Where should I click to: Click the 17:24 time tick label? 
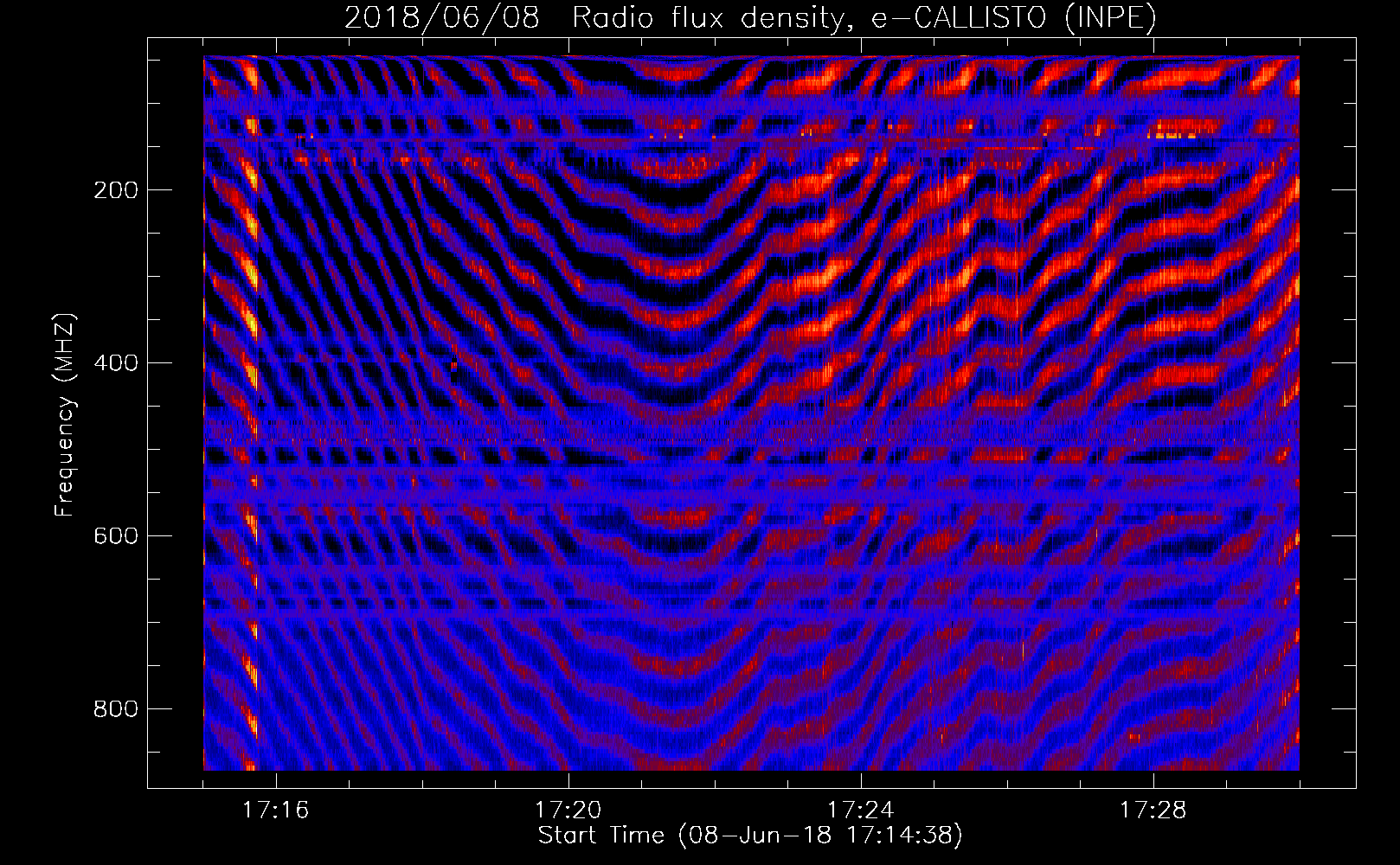point(860,811)
